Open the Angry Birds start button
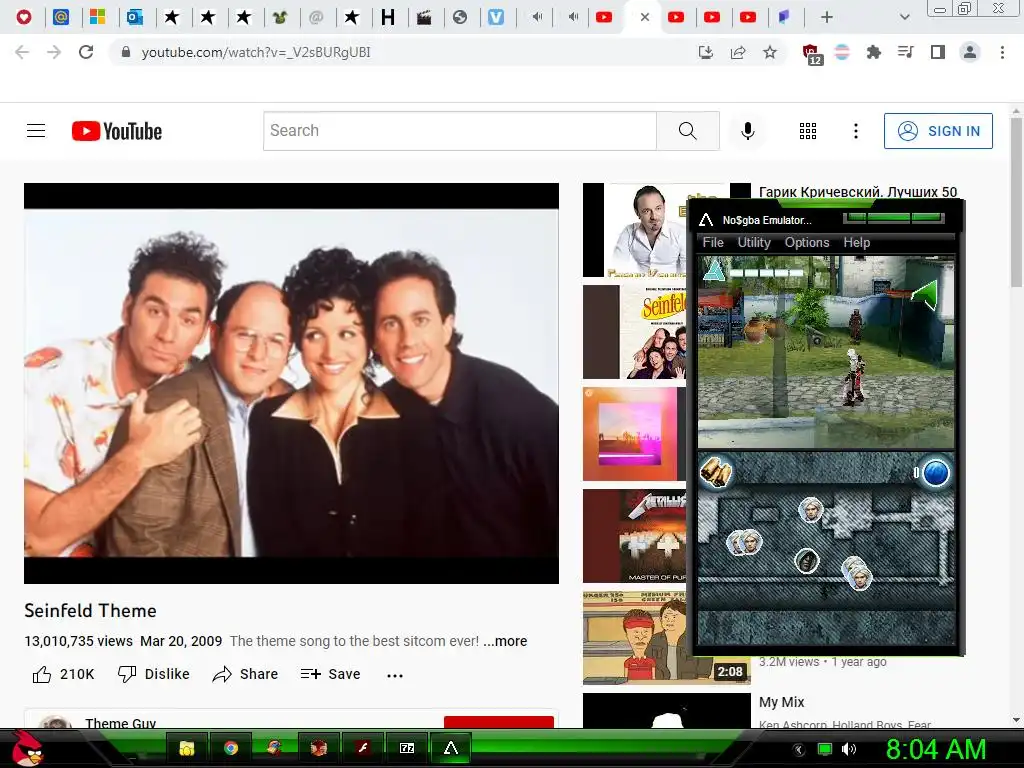 pos(28,748)
